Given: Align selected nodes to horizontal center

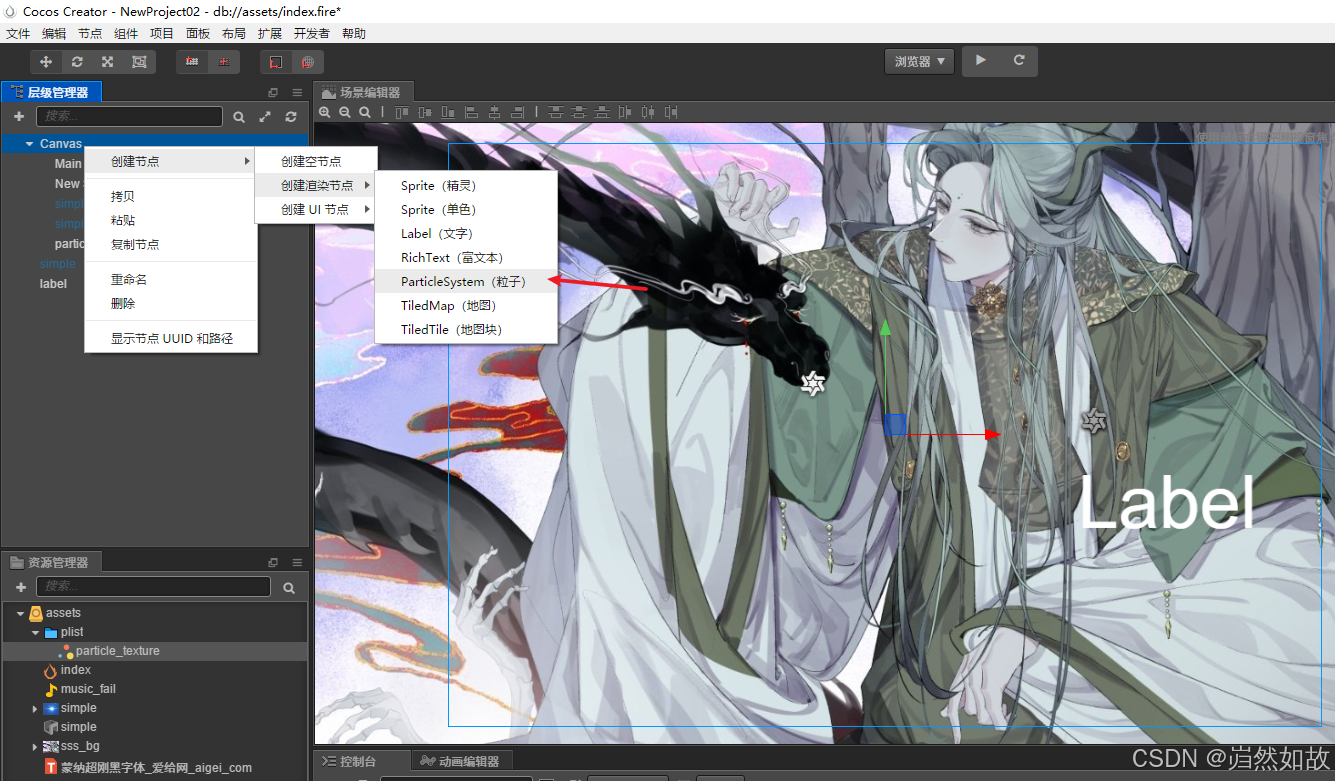Looking at the screenshot, I should (x=494, y=112).
